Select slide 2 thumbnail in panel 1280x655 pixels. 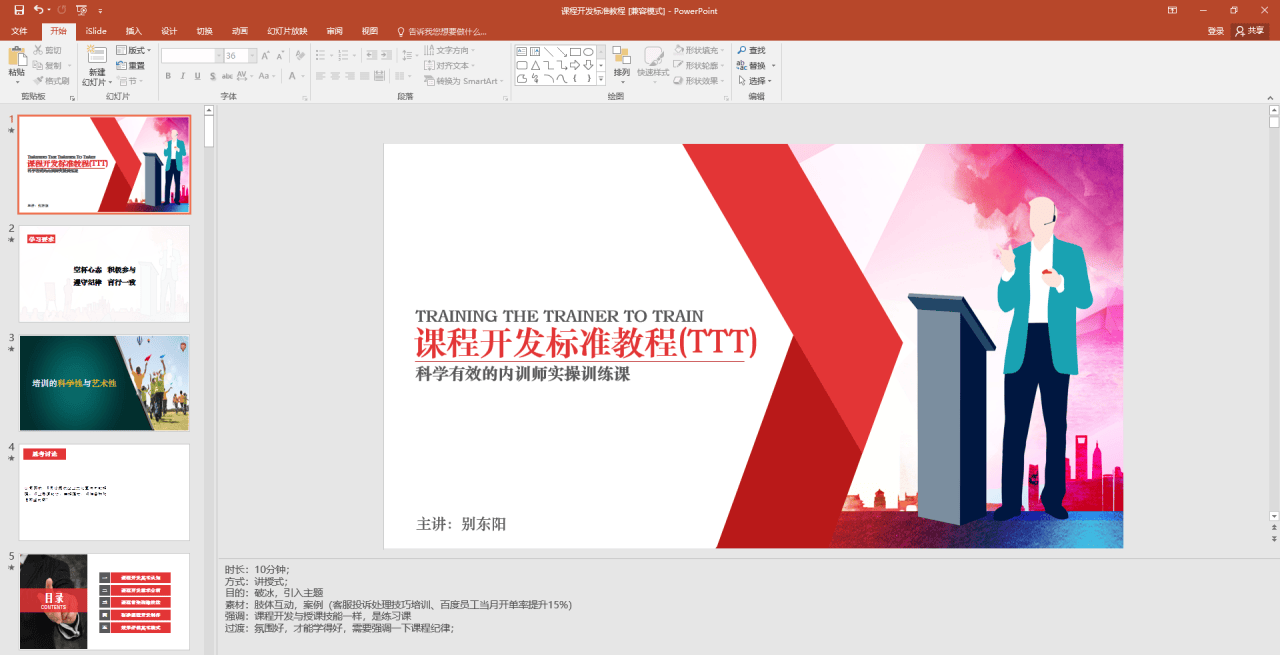point(104,274)
